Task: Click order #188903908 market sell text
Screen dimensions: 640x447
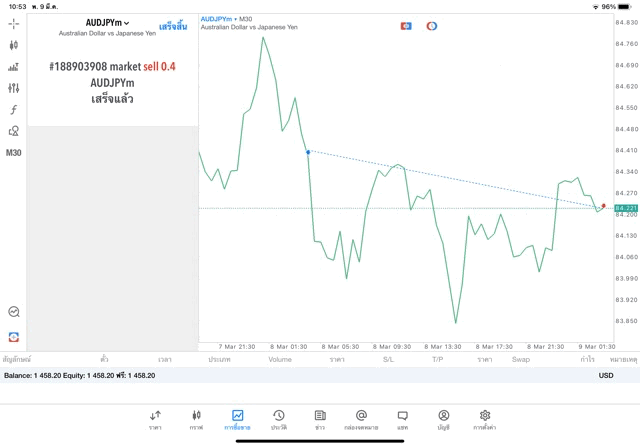Action: [112, 67]
